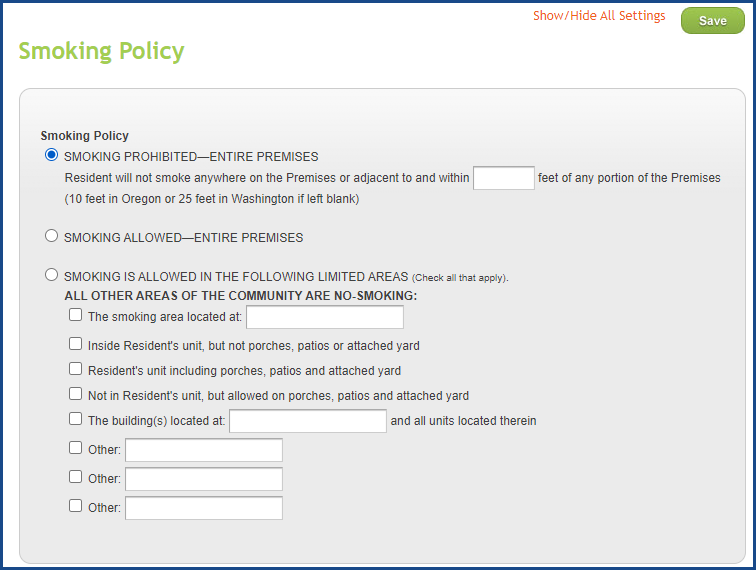Click the second Other text field
This screenshot has height=570, width=756.
pos(204,479)
